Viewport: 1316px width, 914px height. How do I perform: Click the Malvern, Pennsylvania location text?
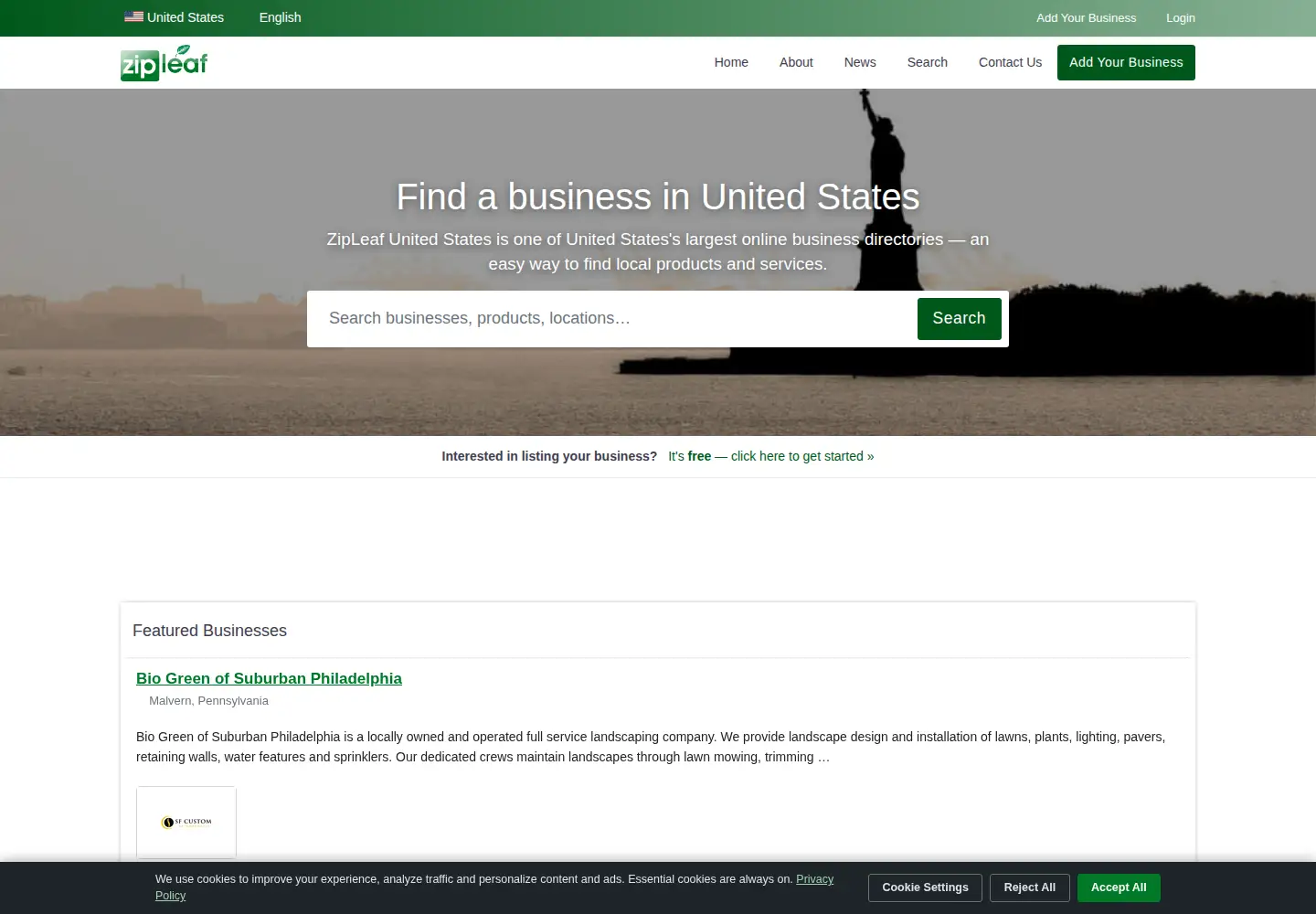click(208, 701)
